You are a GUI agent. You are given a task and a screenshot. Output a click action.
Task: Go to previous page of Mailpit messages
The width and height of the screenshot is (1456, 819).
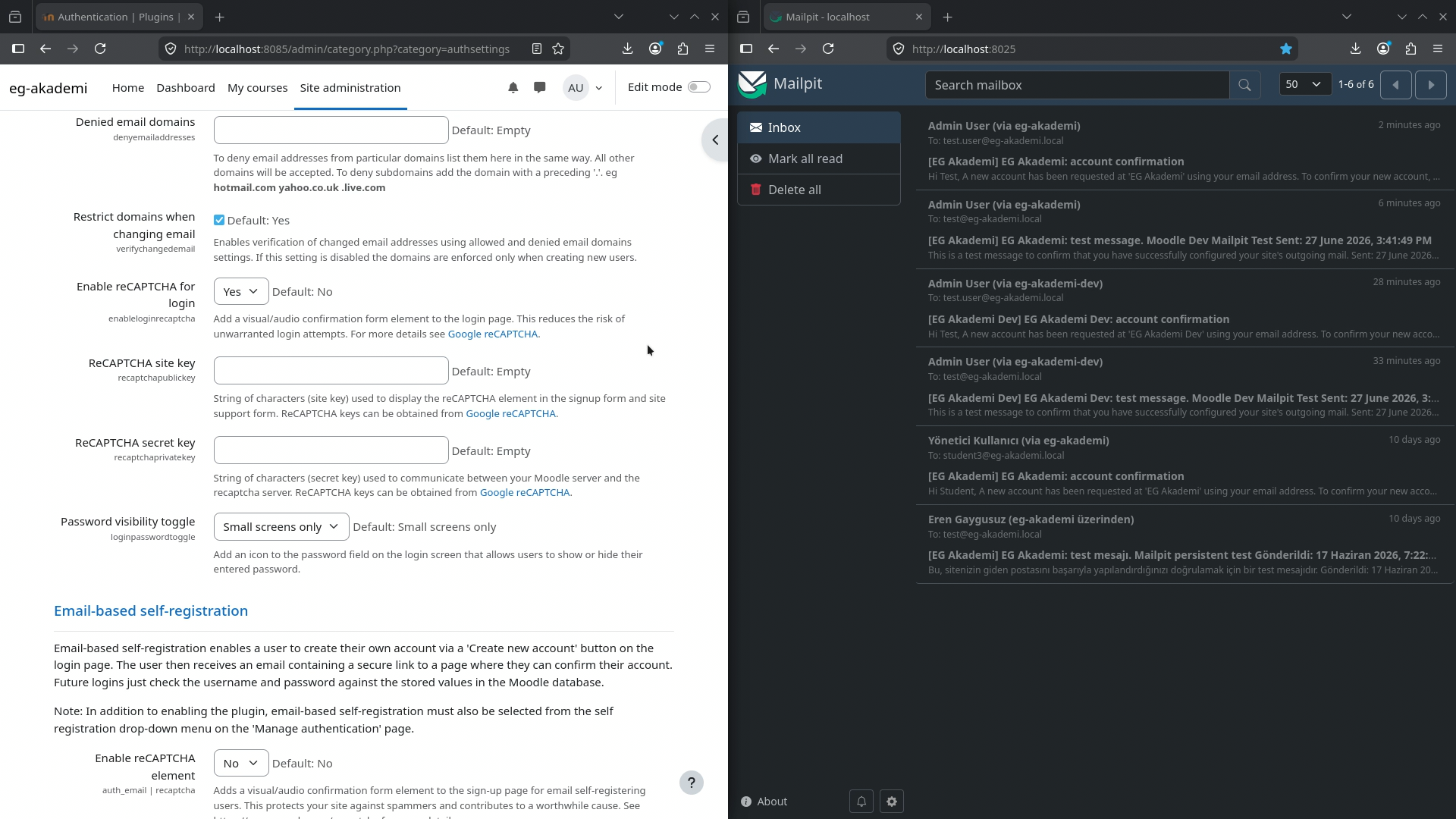pos(1395,85)
